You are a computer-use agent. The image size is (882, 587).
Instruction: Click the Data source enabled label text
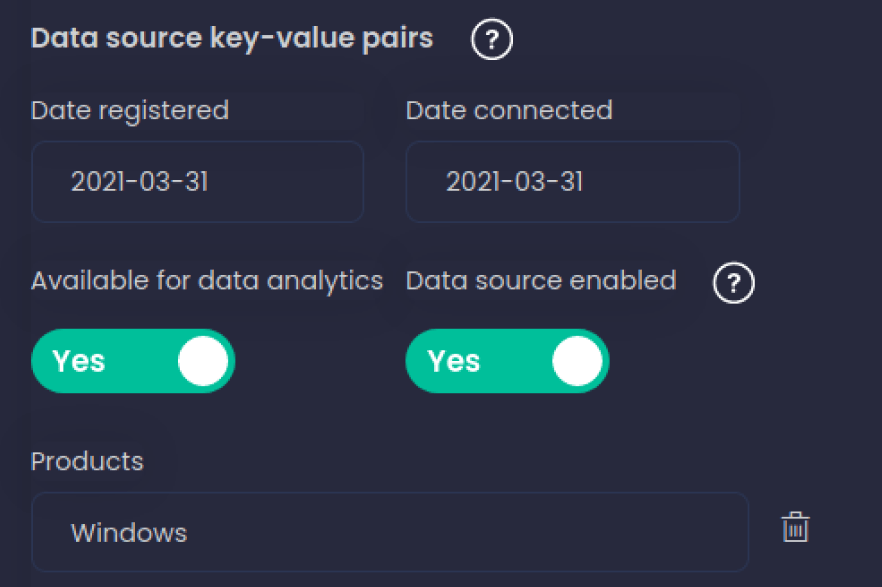click(x=541, y=281)
